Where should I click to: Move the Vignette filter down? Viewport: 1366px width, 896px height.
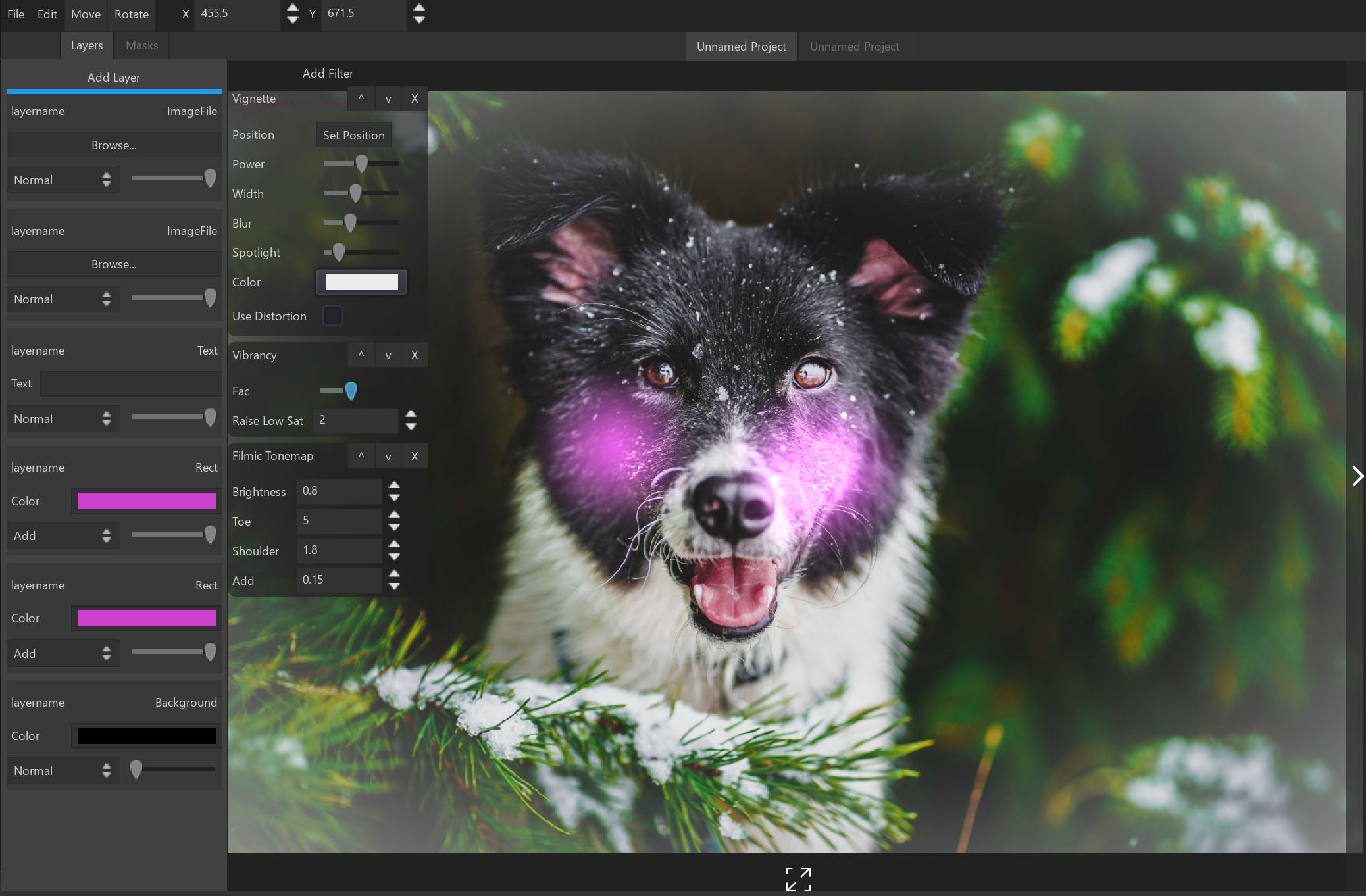pos(388,99)
